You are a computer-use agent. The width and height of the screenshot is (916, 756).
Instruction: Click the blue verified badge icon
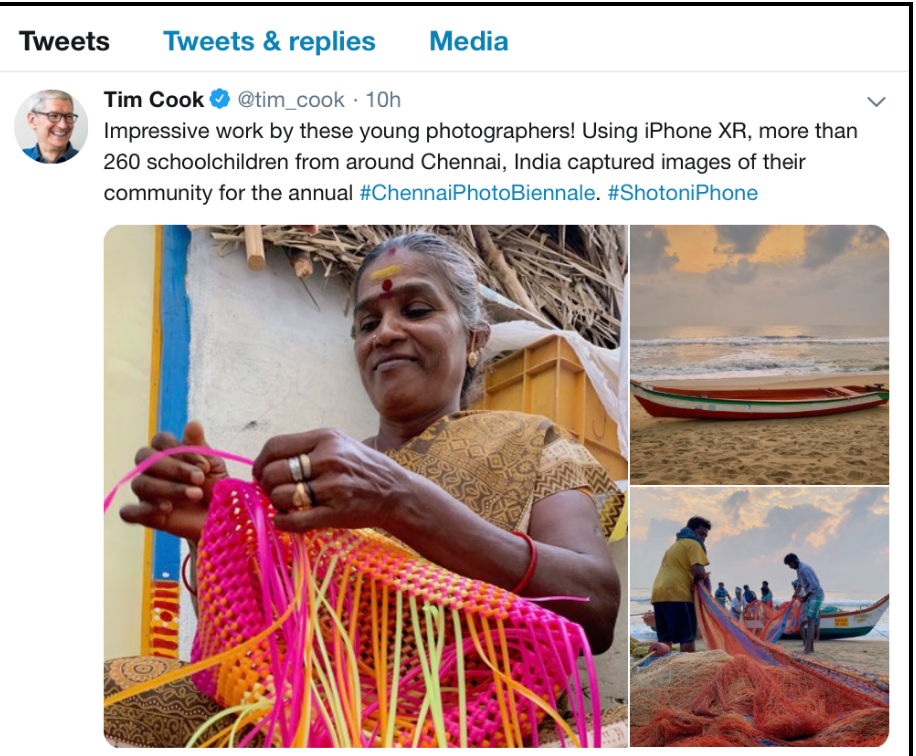pyautogui.click(x=220, y=99)
